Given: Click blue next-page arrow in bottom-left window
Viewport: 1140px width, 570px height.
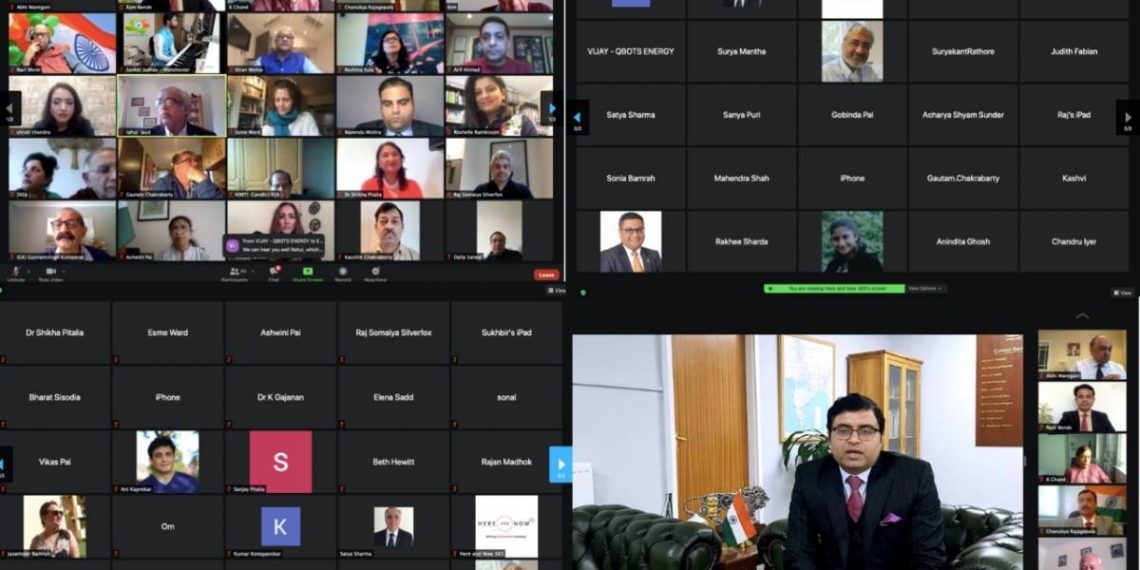Looking at the screenshot, I should click(x=561, y=465).
